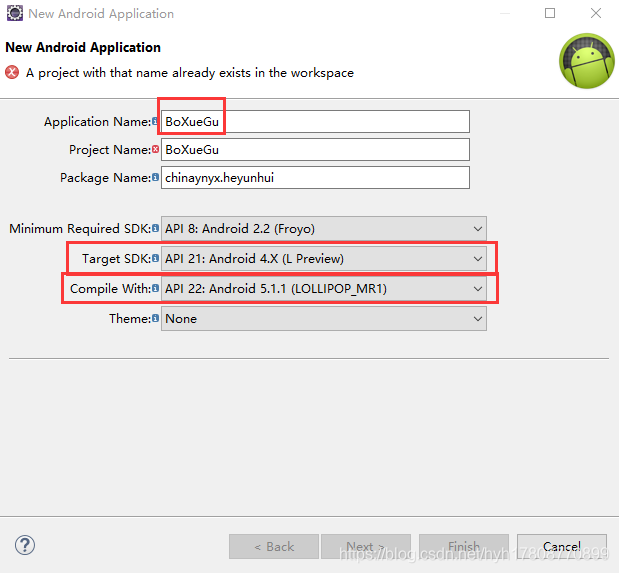Click the Cancel button
This screenshot has height=573, width=619.
click(x=562, y=547)
